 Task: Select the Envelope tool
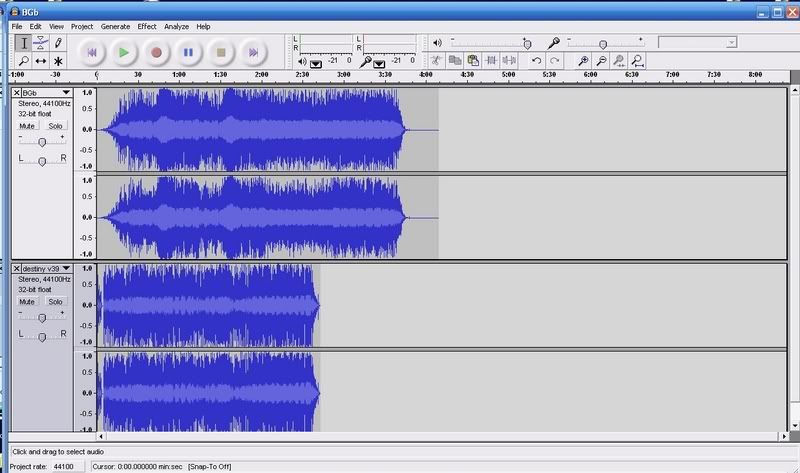41,43
